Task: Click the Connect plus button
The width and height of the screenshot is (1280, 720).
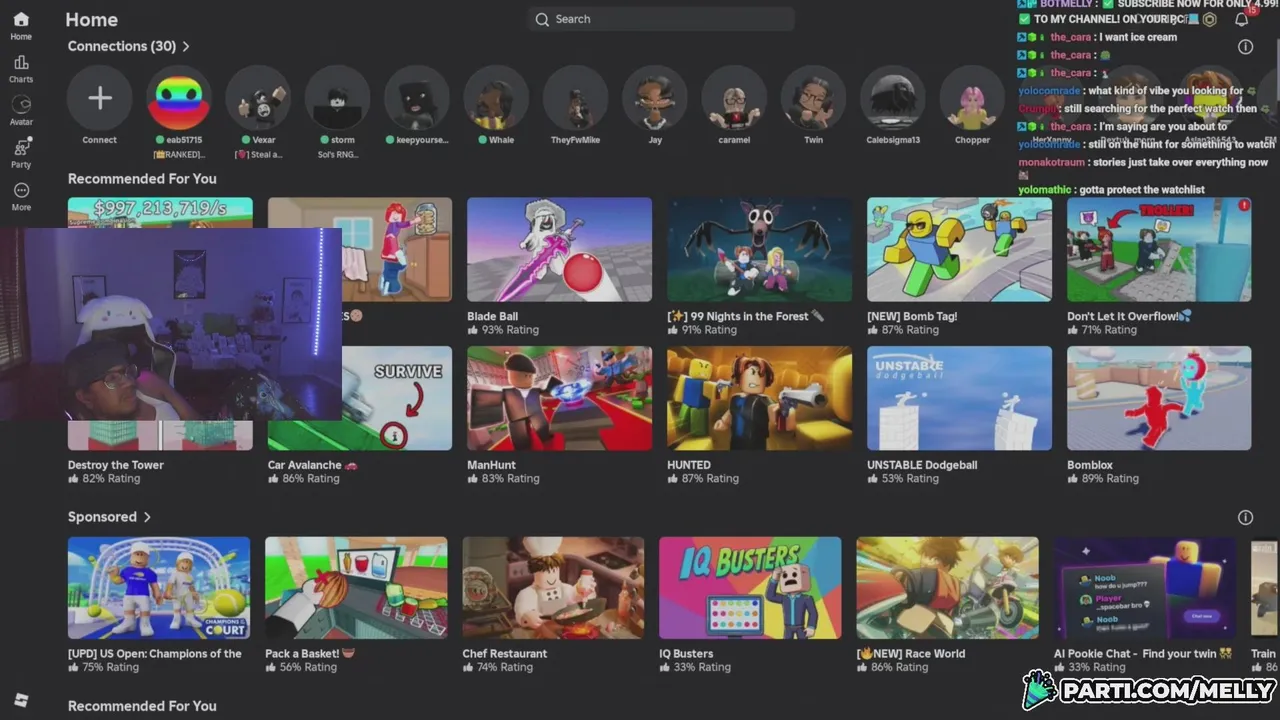Action: click(99, 98)
